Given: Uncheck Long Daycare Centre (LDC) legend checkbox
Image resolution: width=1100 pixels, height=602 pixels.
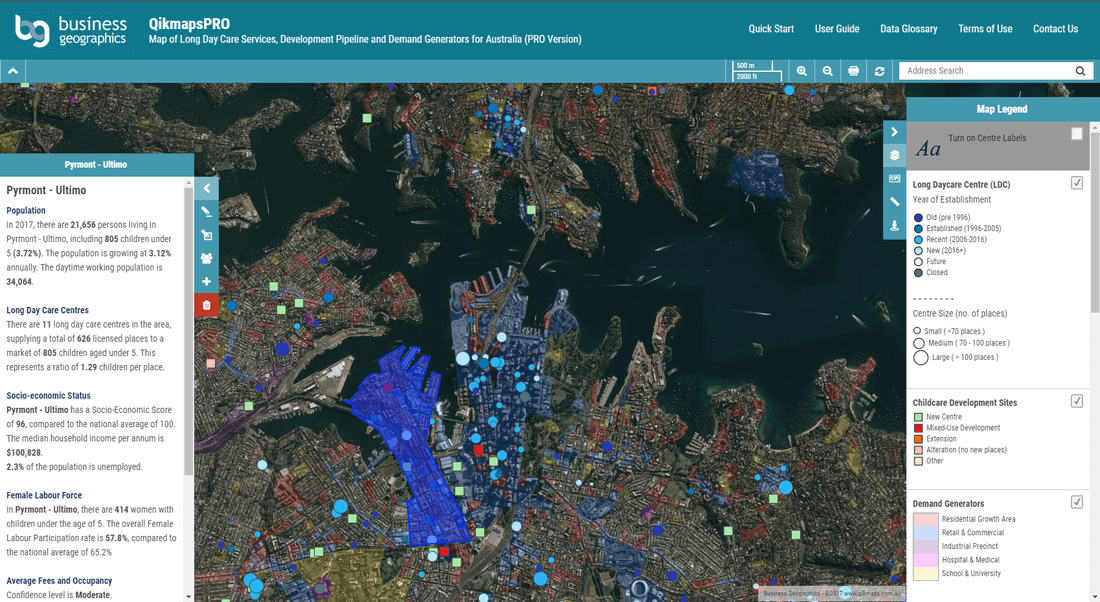Looking at the screenshot, I should tap(1077, 183).
